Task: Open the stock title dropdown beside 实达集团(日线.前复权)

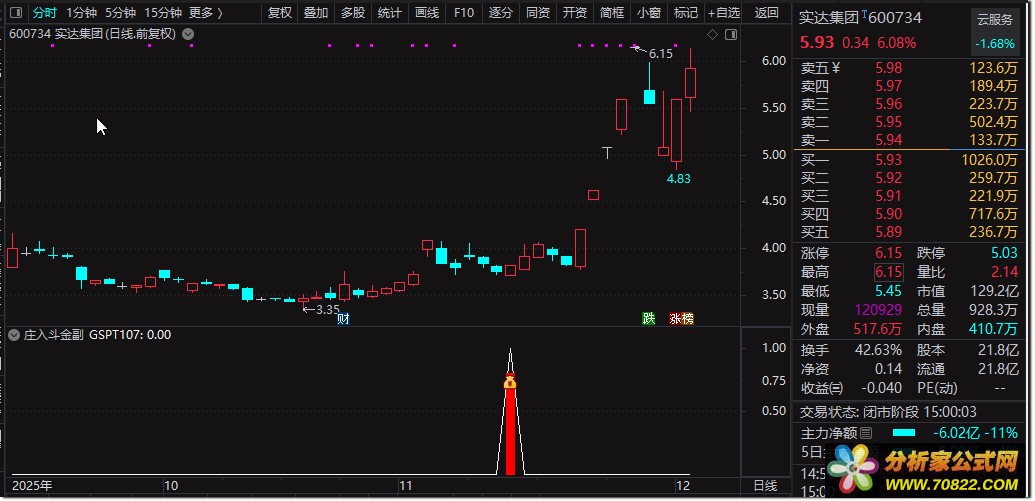Action: [188, 34]
